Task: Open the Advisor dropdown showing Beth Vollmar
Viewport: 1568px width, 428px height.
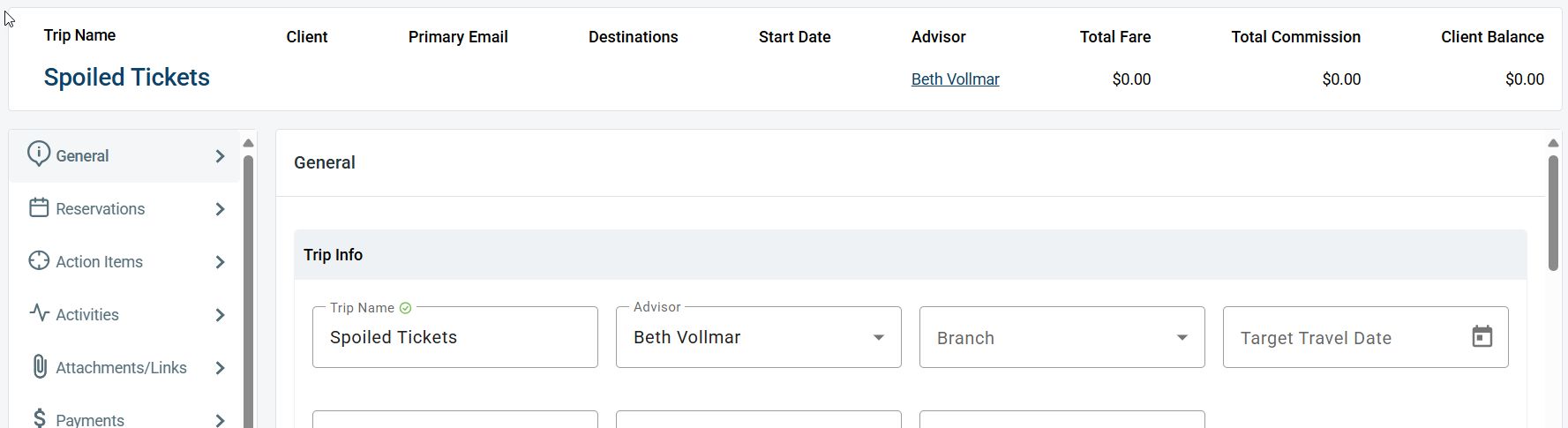Action: tap(758, 337)
